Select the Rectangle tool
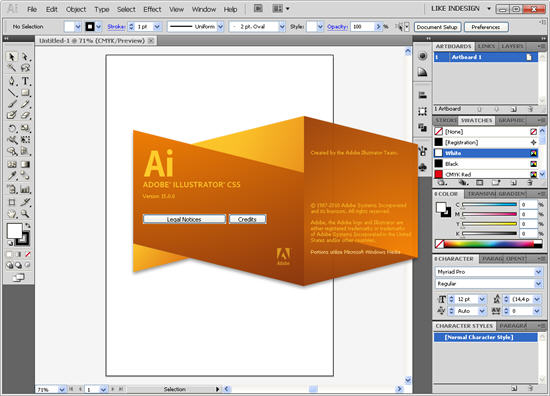 [x=25, y=93]
